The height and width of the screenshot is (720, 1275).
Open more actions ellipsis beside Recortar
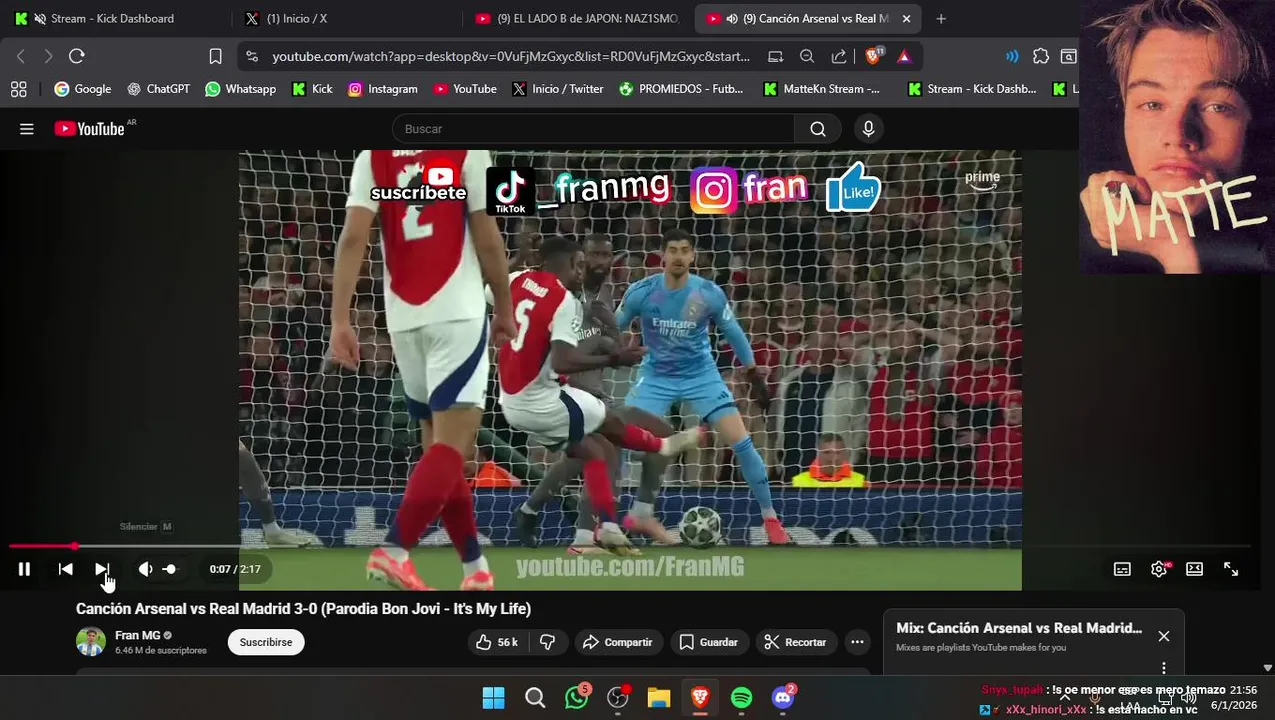click(x=857, y=642)
